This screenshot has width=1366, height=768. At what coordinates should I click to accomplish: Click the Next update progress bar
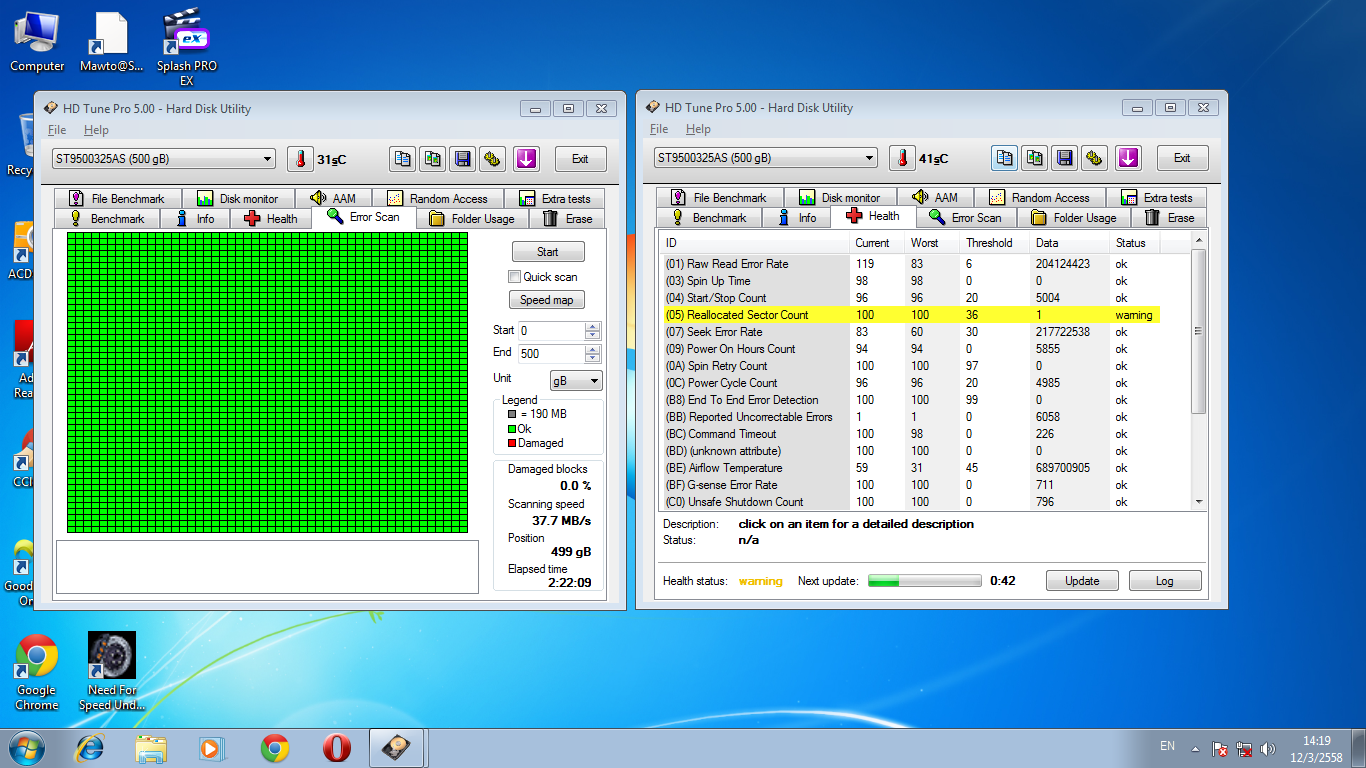tap(924, 581)
